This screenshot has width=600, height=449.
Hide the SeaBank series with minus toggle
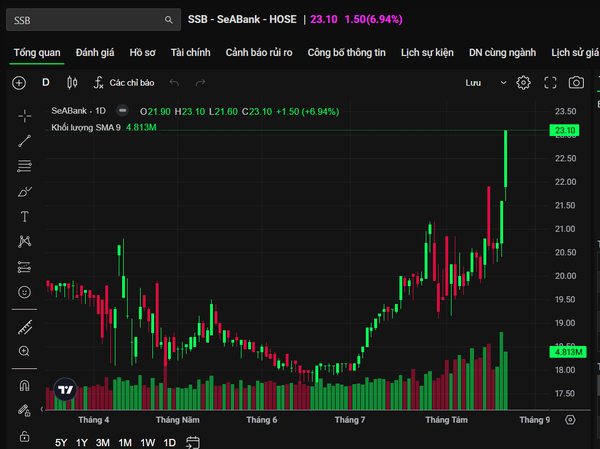[122, 111]
